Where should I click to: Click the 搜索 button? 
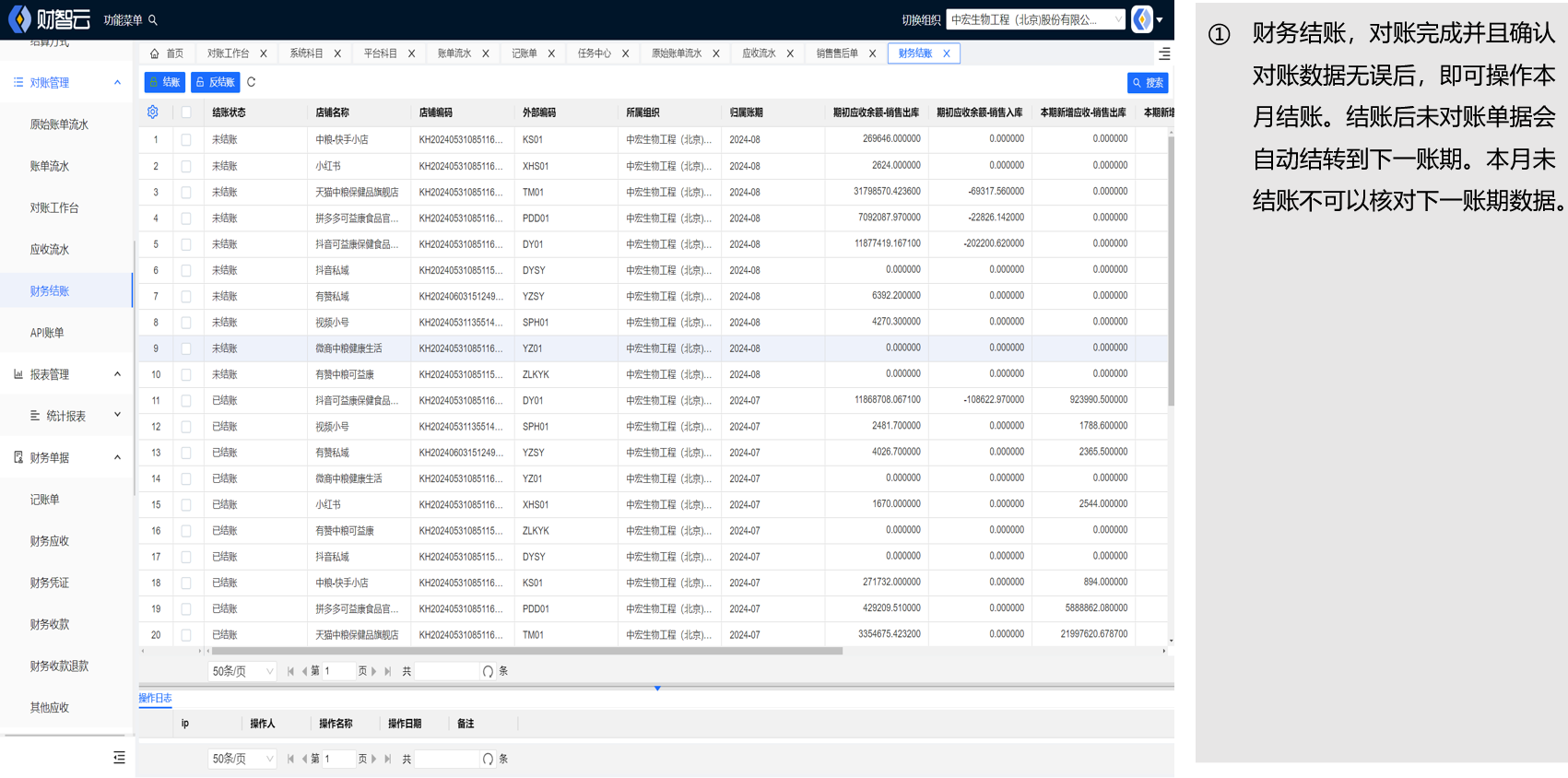point(1148,83)
